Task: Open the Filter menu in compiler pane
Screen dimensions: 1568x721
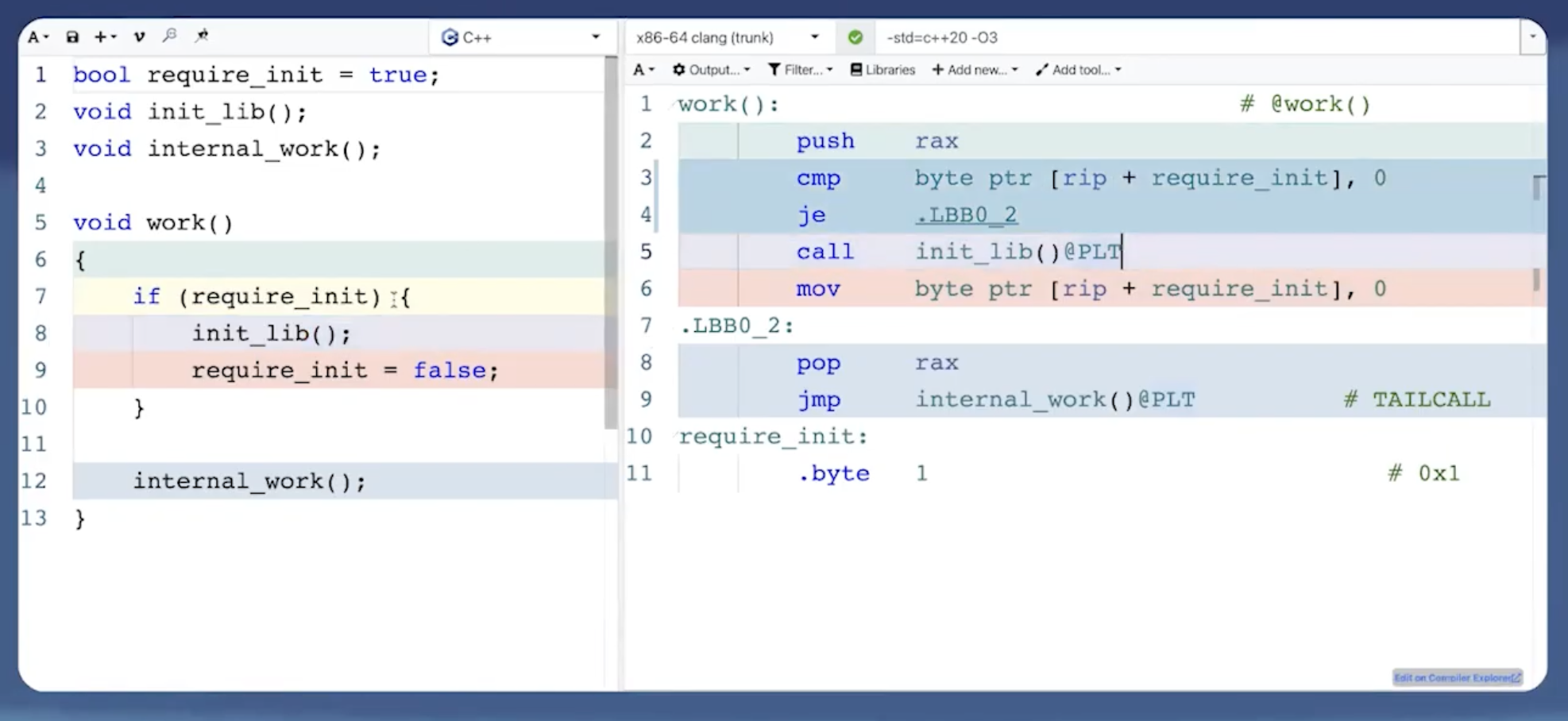Action: point(800,70)
